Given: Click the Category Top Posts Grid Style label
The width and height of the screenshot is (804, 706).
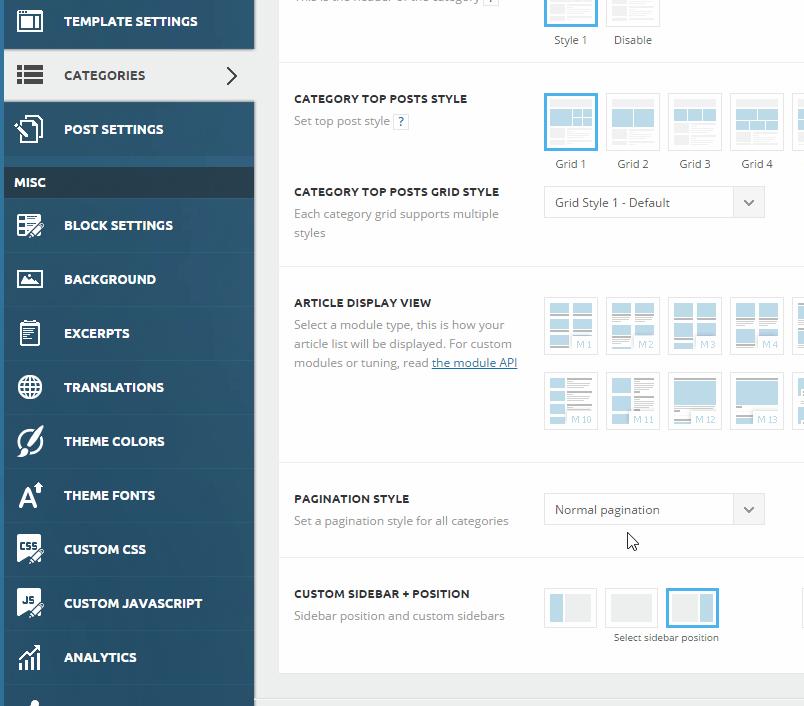Looking at the screenshot, I should (396, 192).
